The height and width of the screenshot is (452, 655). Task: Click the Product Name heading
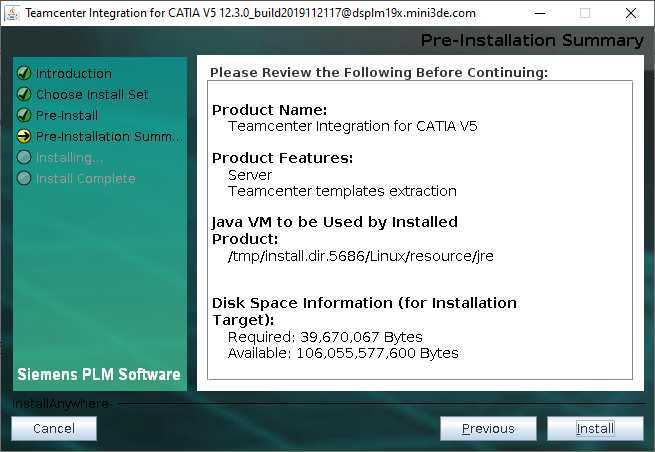pos(269,110)
